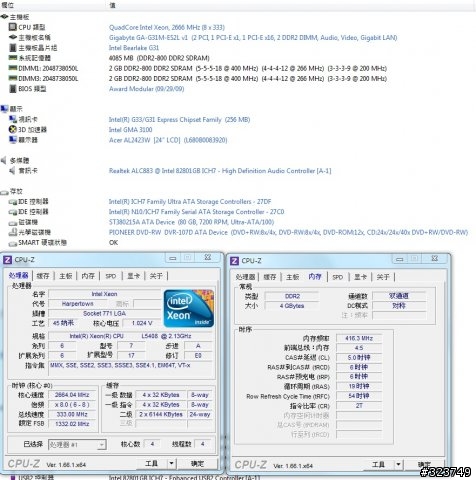Open the PIONEER DVD-RW DVR-107D link
Image resolution: width=476 pixels, height=480 pixels.
click(x=288, y=232)
